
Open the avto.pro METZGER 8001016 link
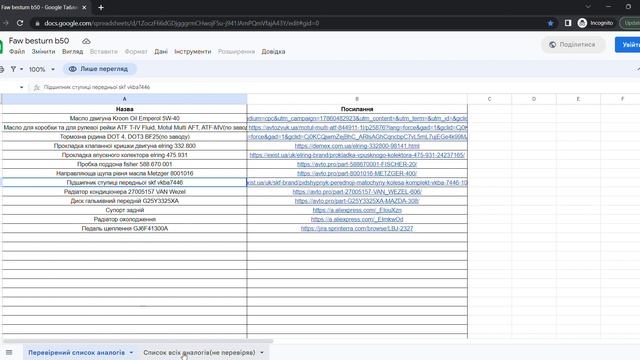357,173
